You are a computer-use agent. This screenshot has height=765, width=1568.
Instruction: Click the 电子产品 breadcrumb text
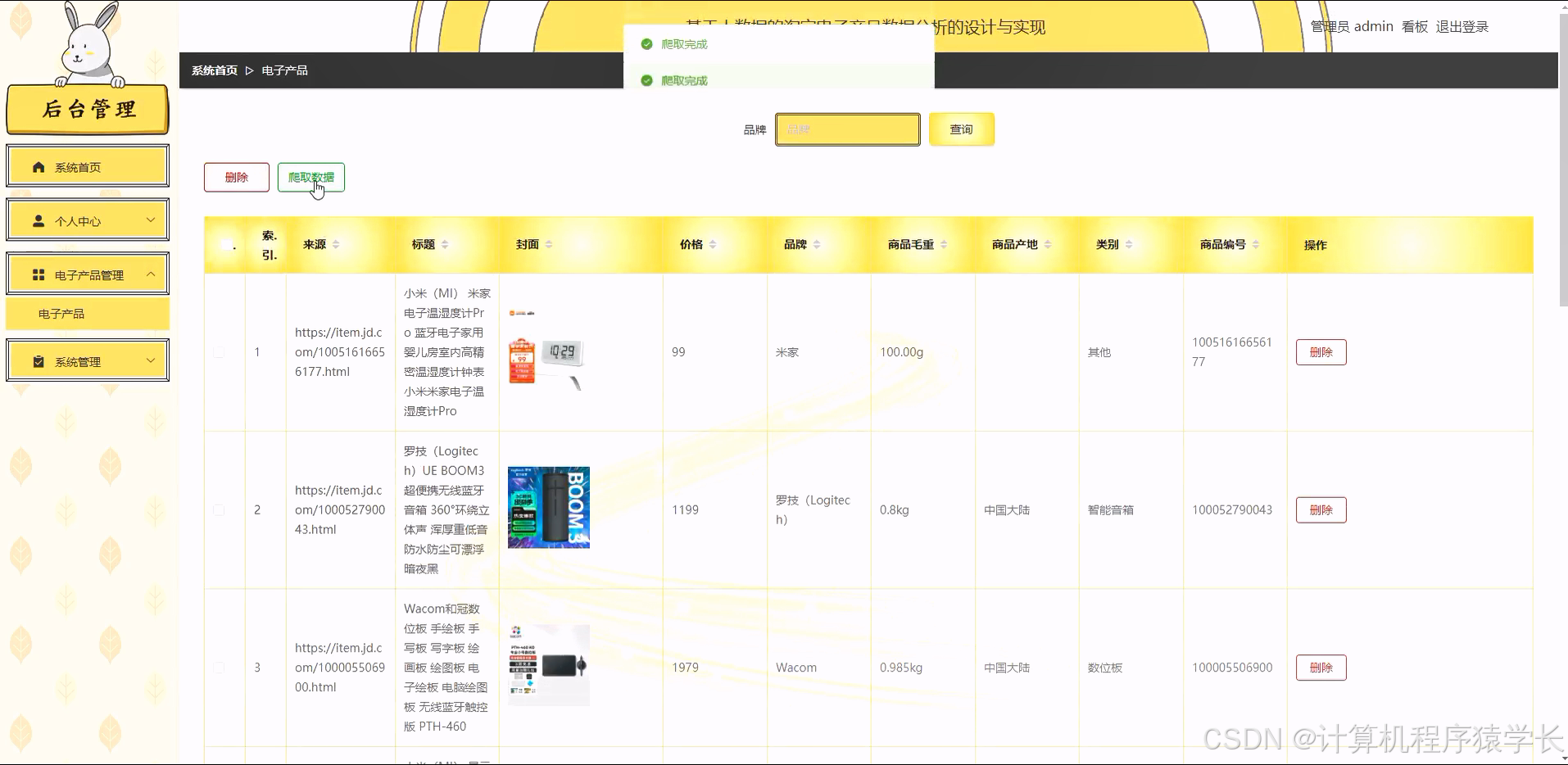click(x=285, y=70)
